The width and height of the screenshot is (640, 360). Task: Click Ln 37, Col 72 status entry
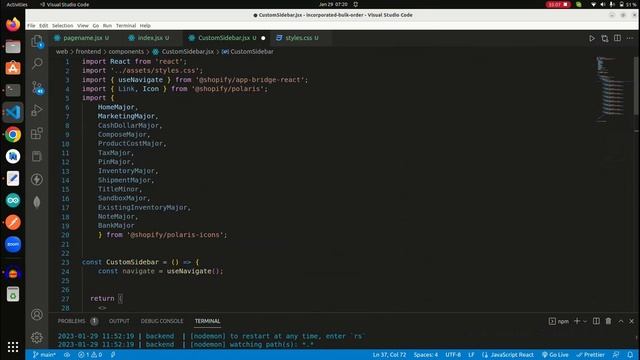click(x=389, y=355)
